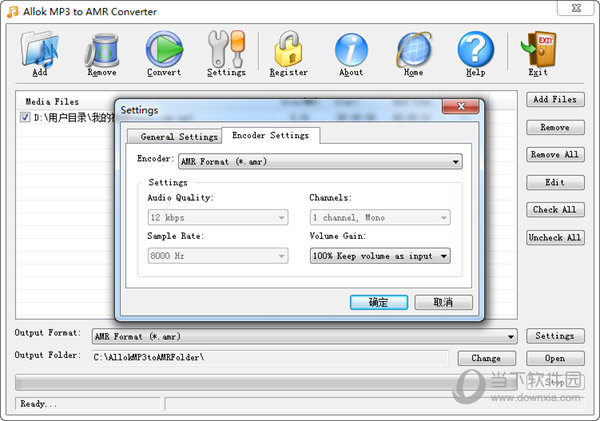600x421 pixels.
Task: Click the Add Files button
Action: pyautogui.click(x=555, y=100)
